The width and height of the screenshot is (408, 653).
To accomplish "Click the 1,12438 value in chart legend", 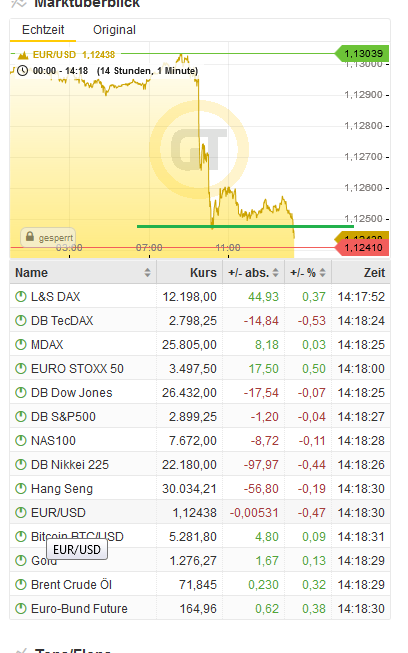I will (98, 55).
